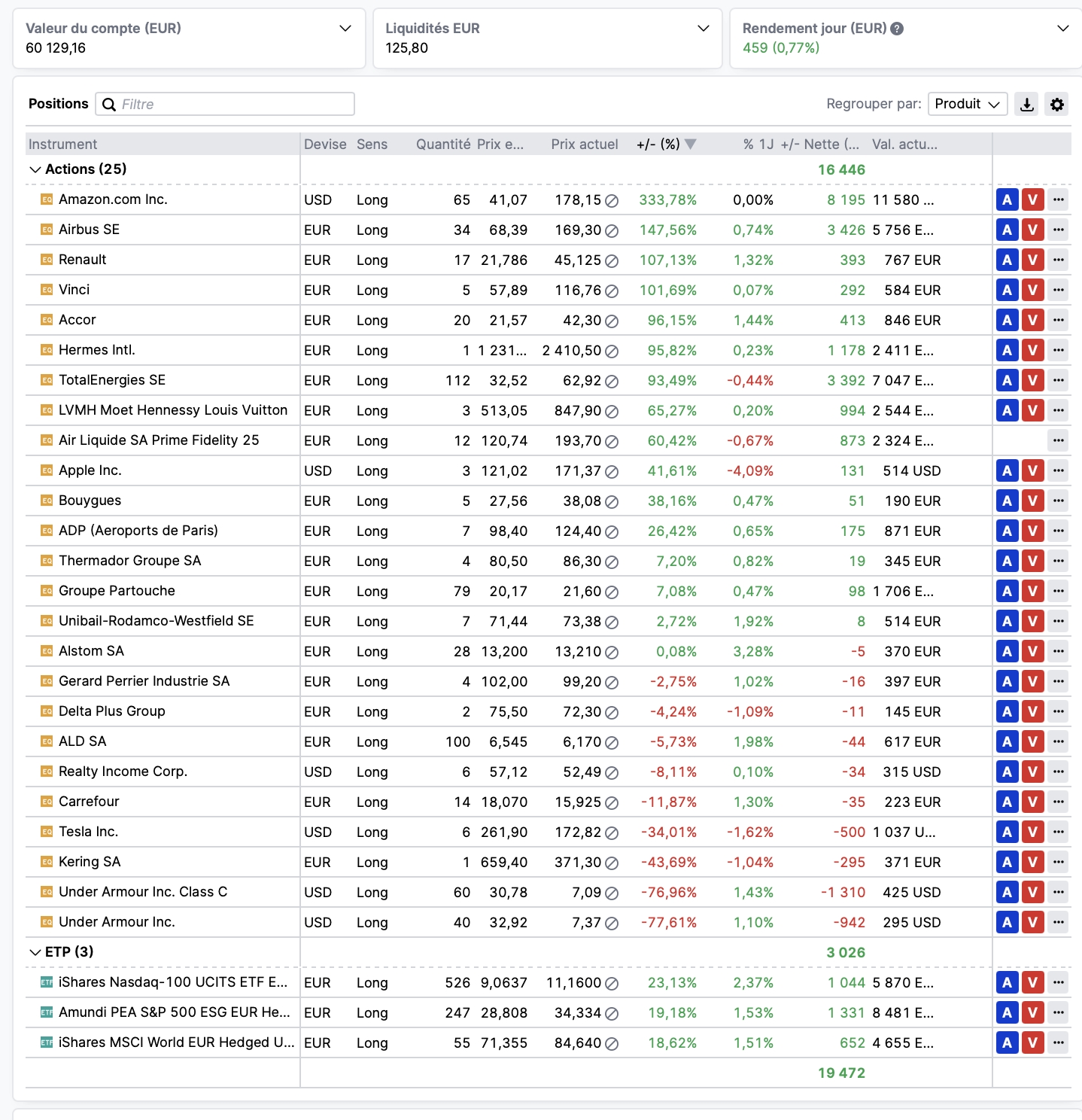Sort by the Quantité column header
The width and height of the screenshot is (1082, 1120).
click(443, 144)
